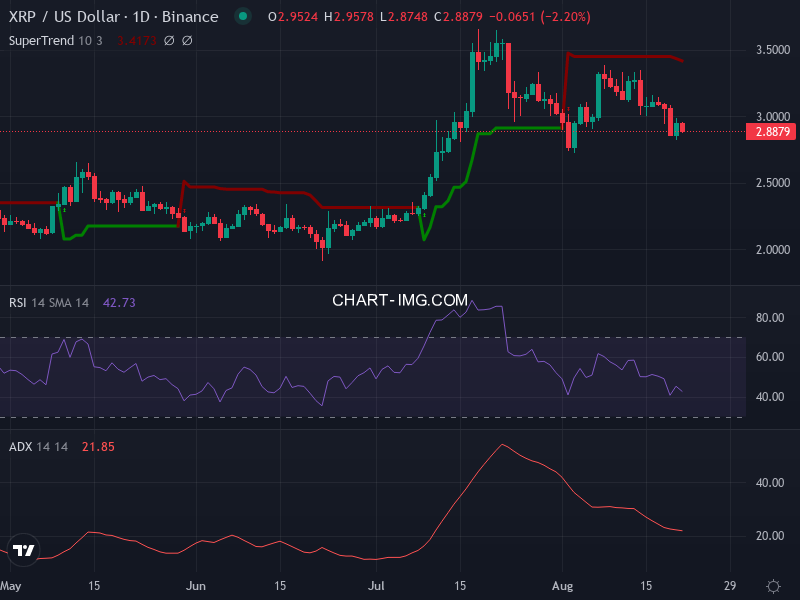Click the SuperTrend indicator label
The width and height of the screenshot is (800, 600).
point(41,40)
